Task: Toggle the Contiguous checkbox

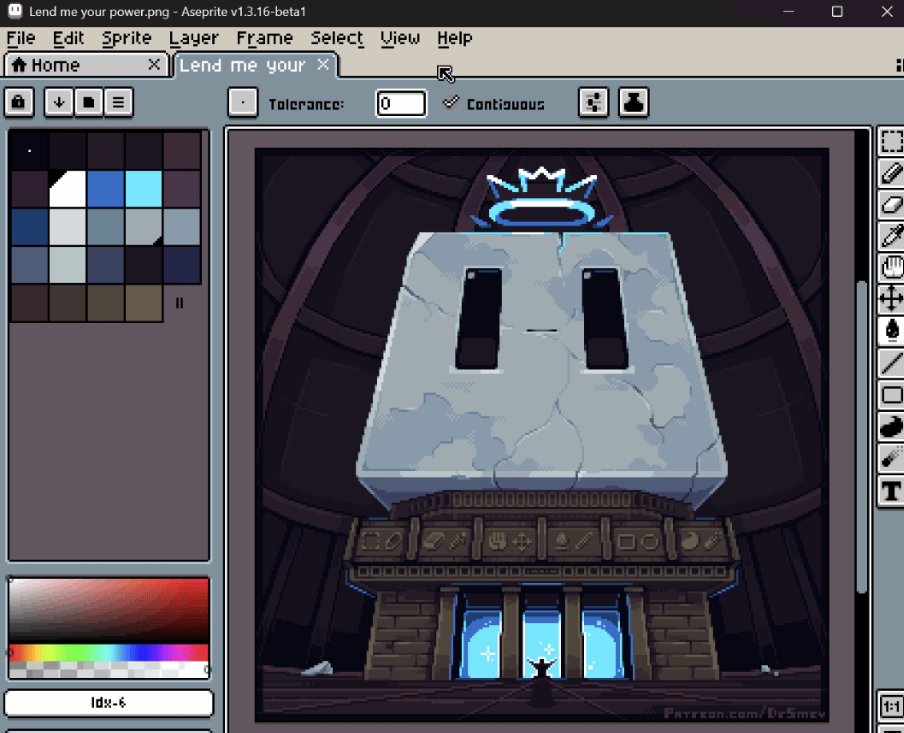Action: click(x=452, y=103)
